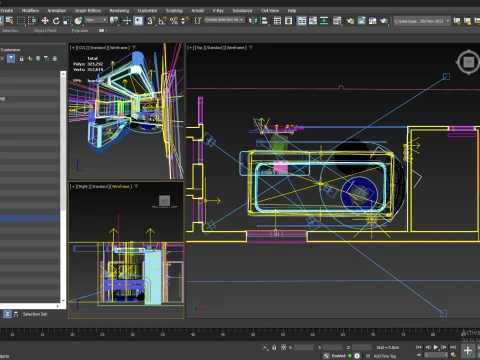Activate Select and Scale tool
Image resolution: width=480 pixels, height=360 pixels.
(x=67, y=21)
